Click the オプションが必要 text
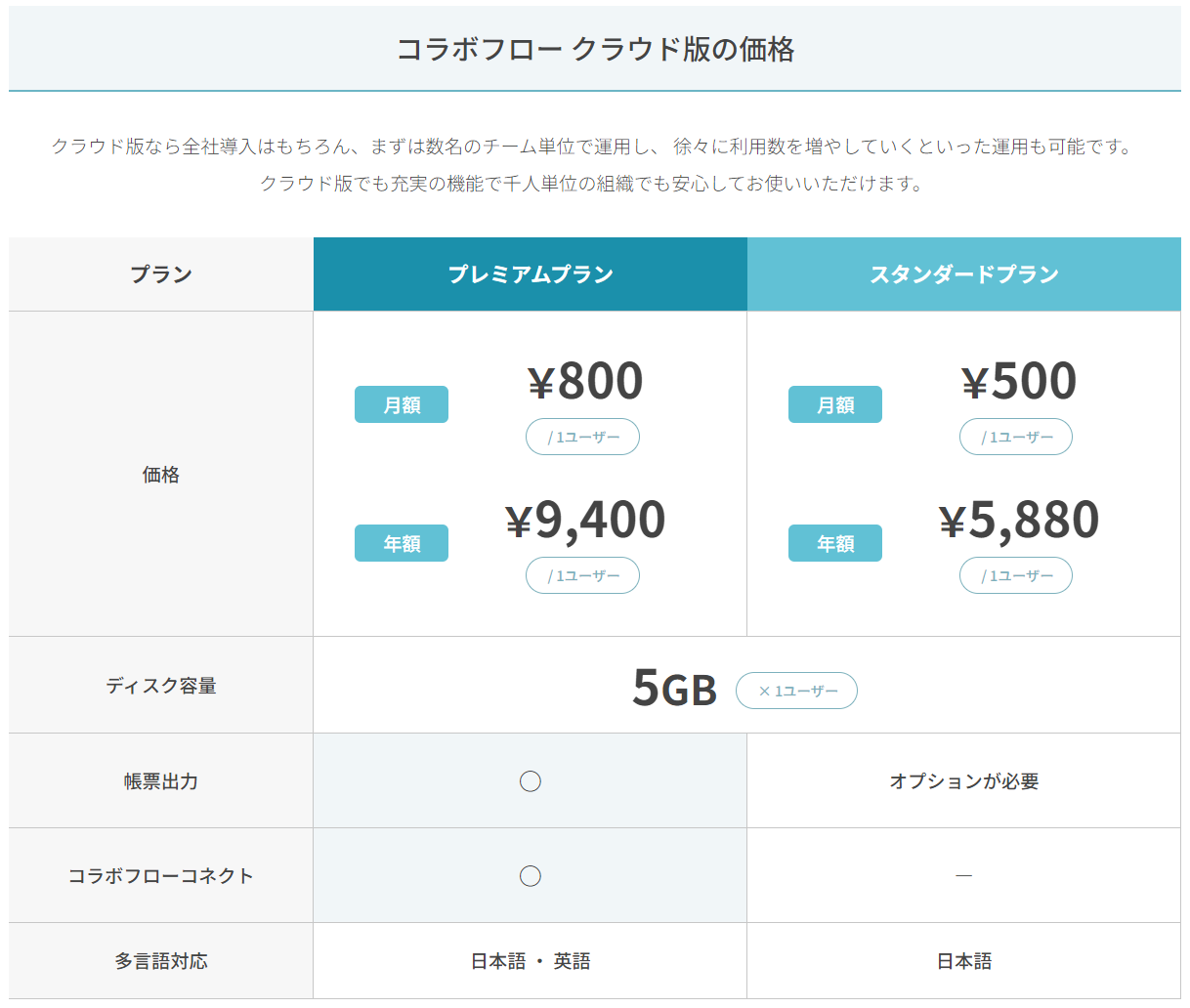 coord(964,781)
